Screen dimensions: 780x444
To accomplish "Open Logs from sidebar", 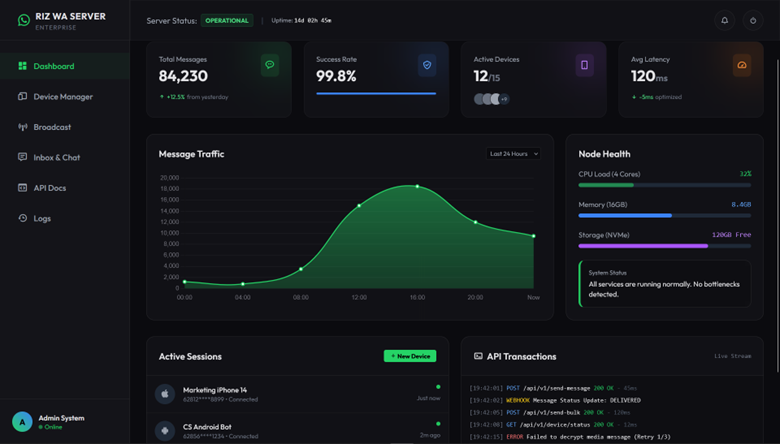I will coord(42,218).
